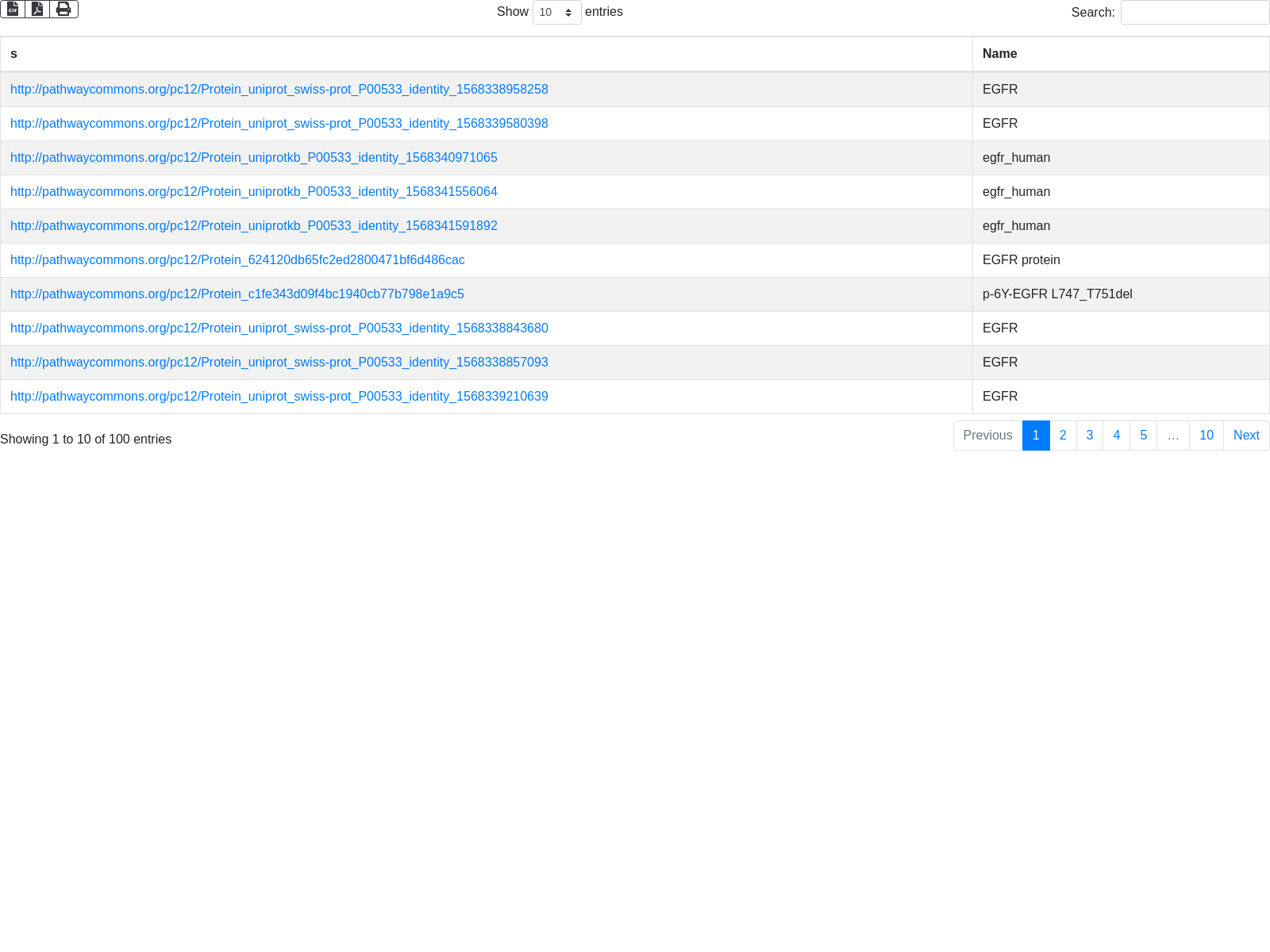Viewport: 1270px width, 952px height.
Task: Select page 4 in pagination
Action: pyautogui.click(x=1116, y=436)
